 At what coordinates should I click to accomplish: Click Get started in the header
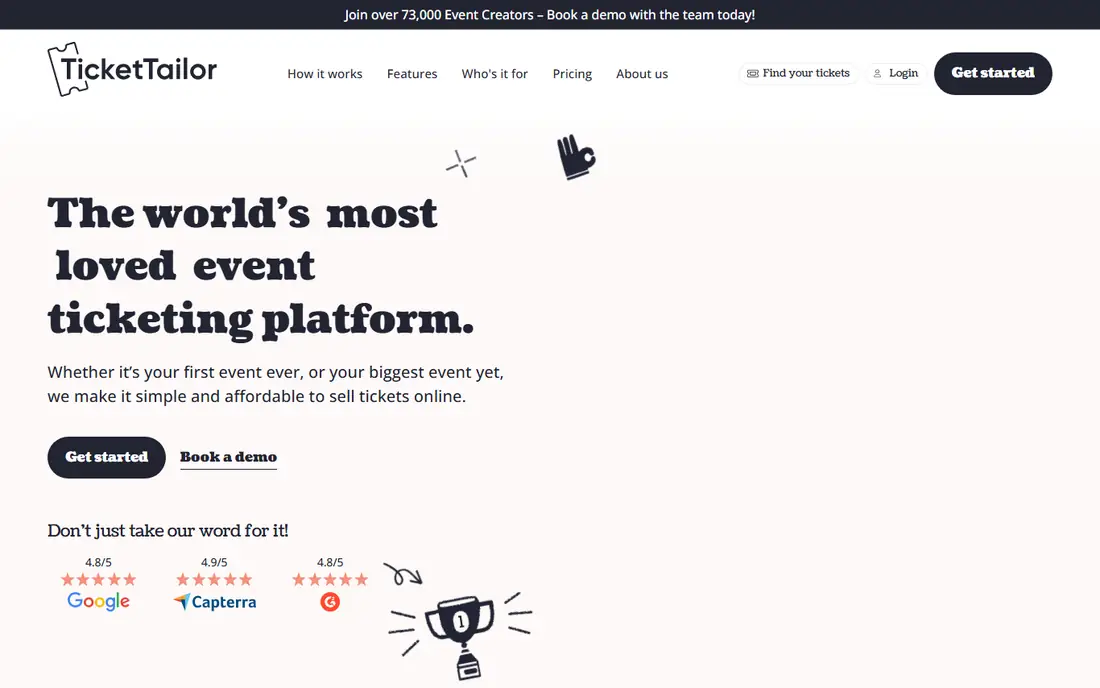coord(993,73)
